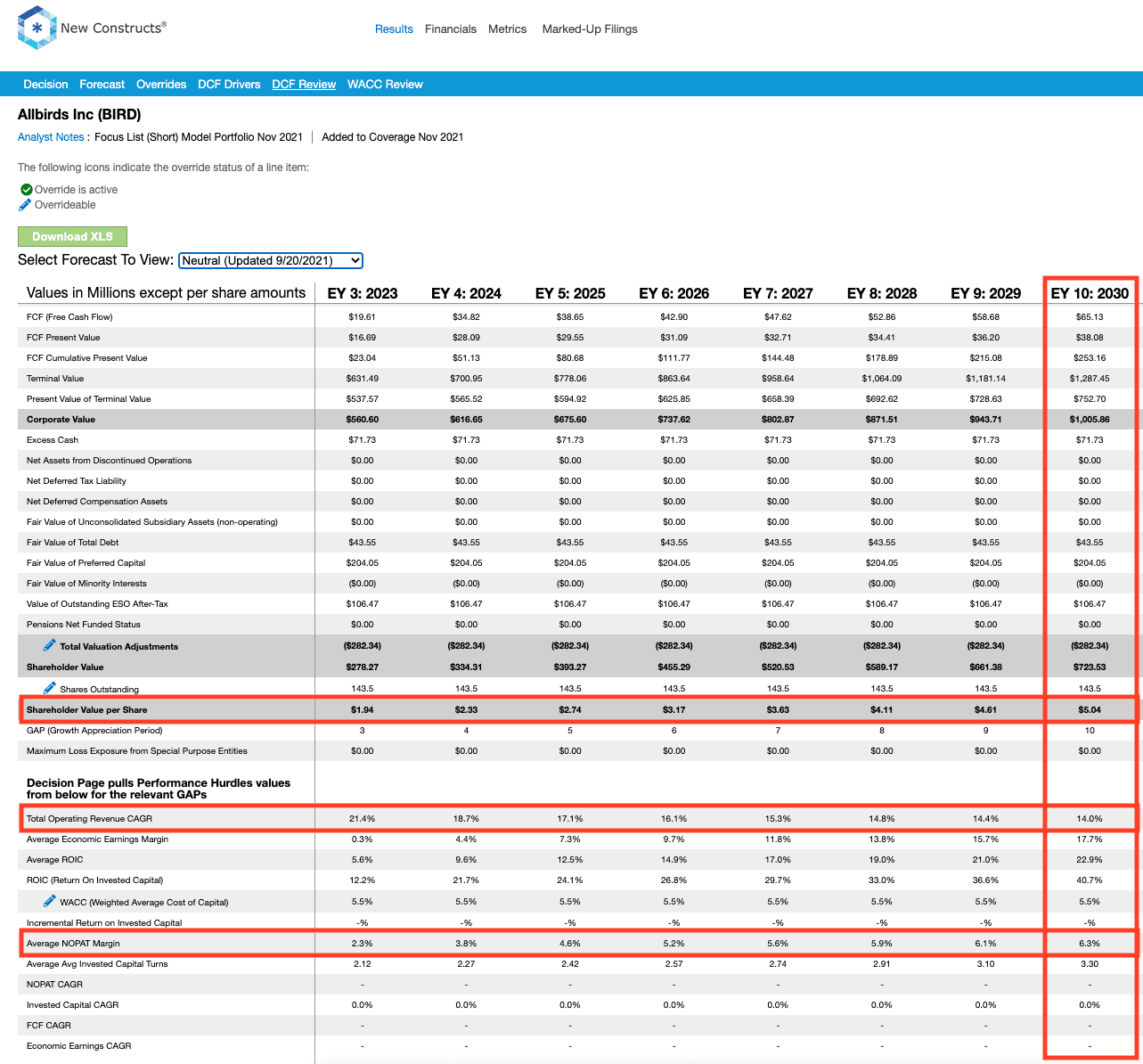1143x1064 pixels.
Task: Click the EY 9: 2029 column header
Action: pyautogui.click(x=986, y=293)
